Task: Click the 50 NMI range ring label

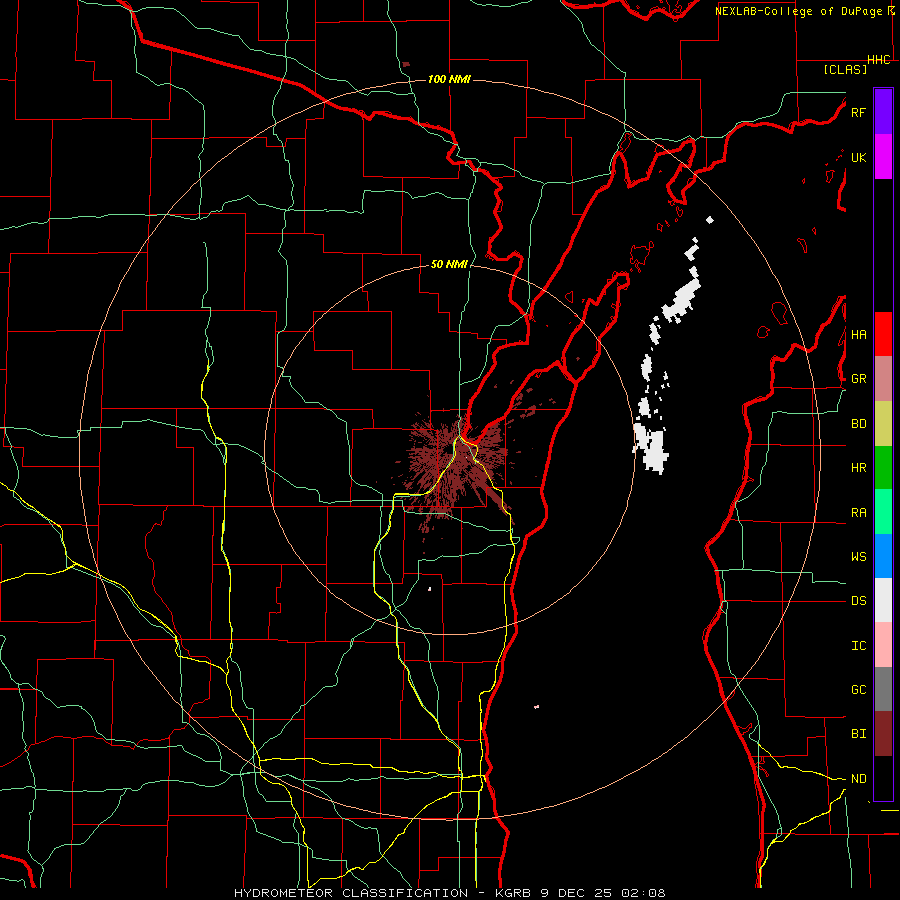Action: click(449, 264)
